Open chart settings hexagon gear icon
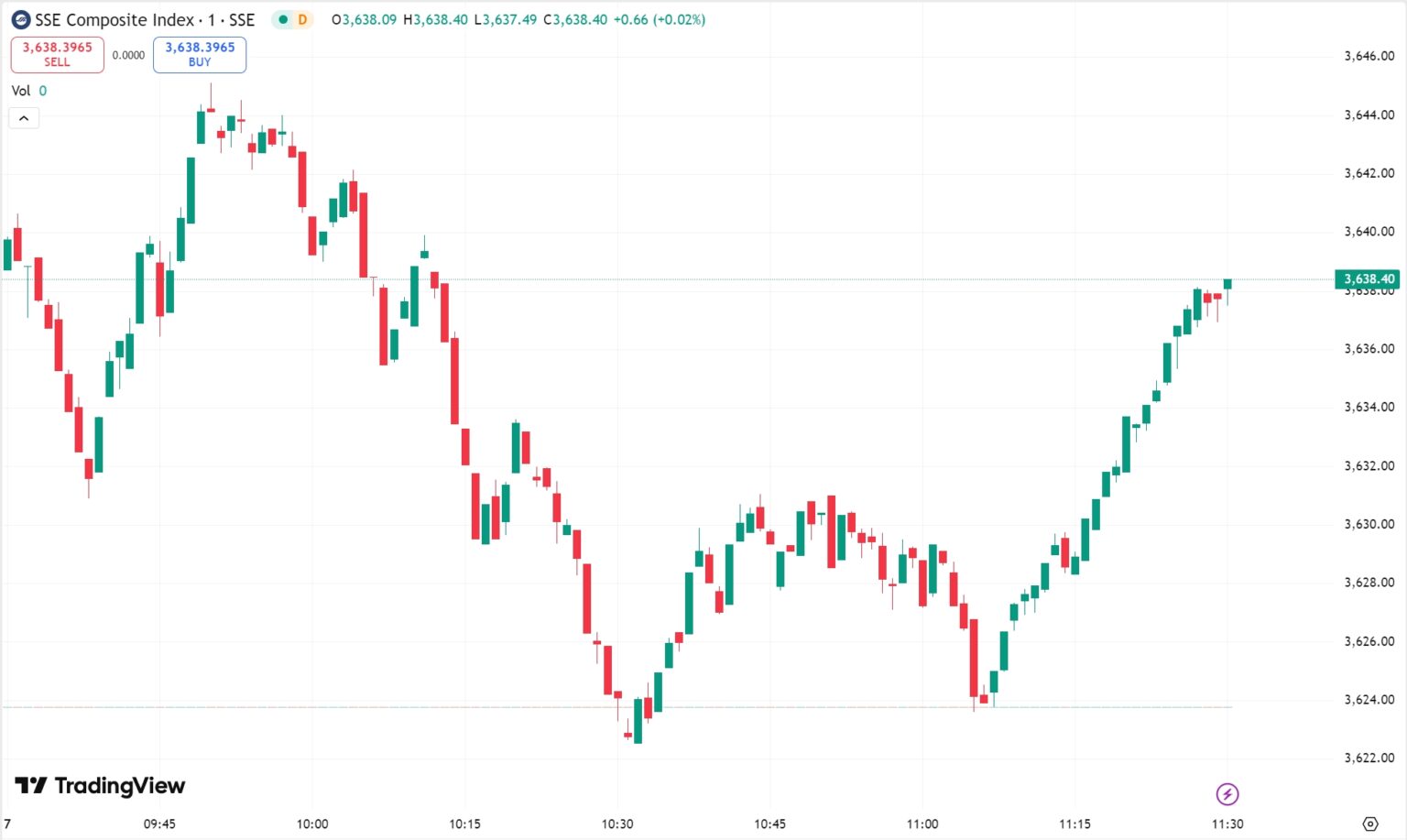This screenshot has width=1407, height=840. 1370,824
